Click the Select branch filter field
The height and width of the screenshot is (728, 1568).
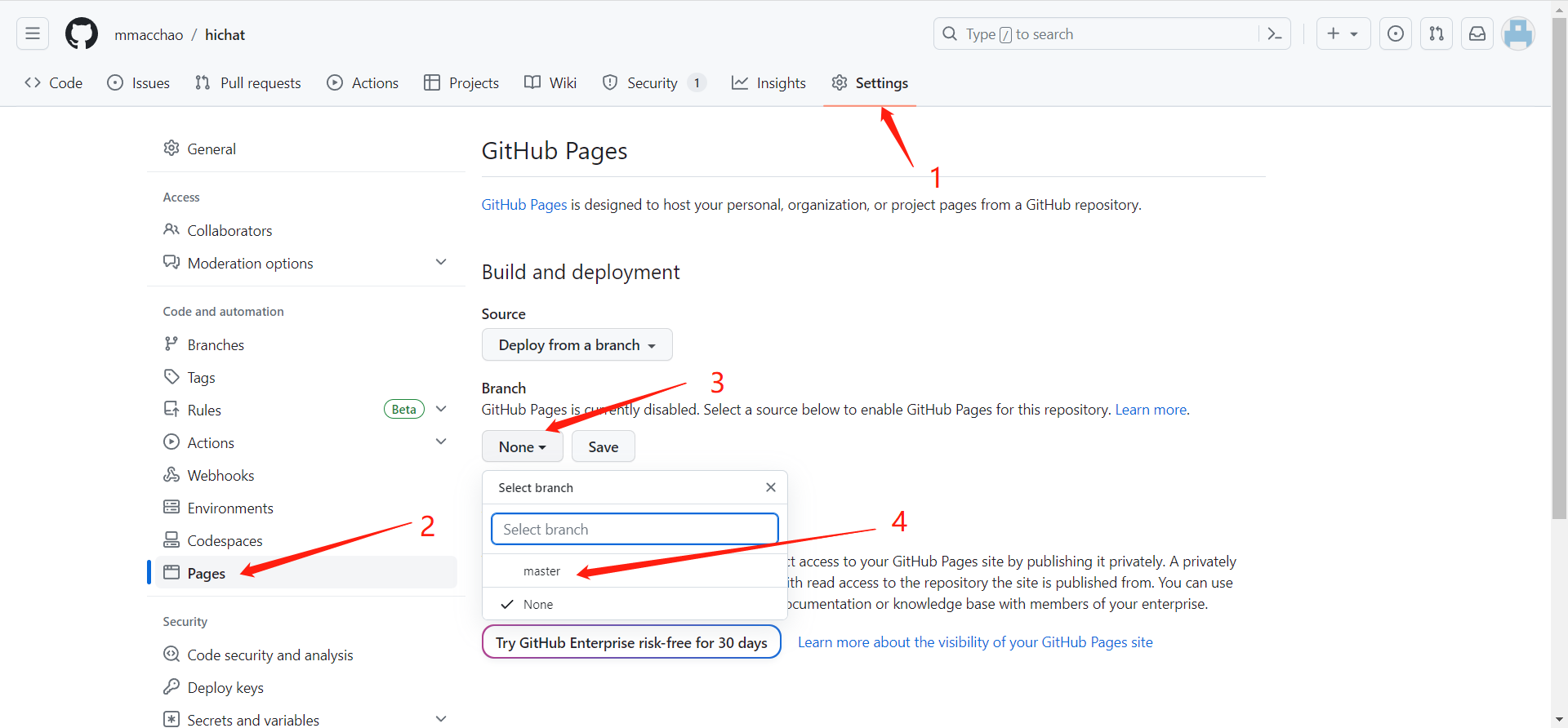(635, 529)
